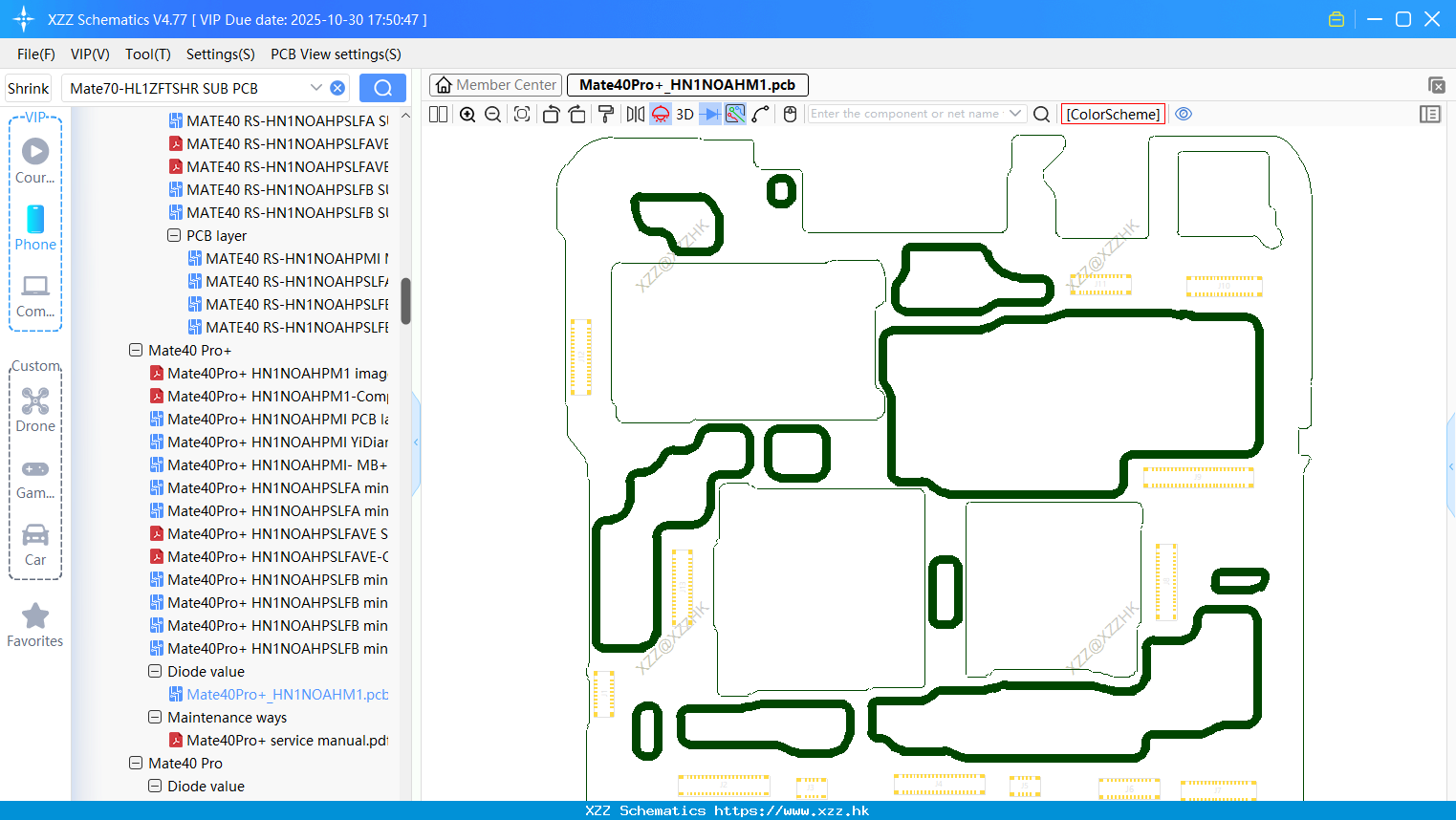Toggle the eye visibility icon
1456x820 pixels.
(x=1184, y=114)
